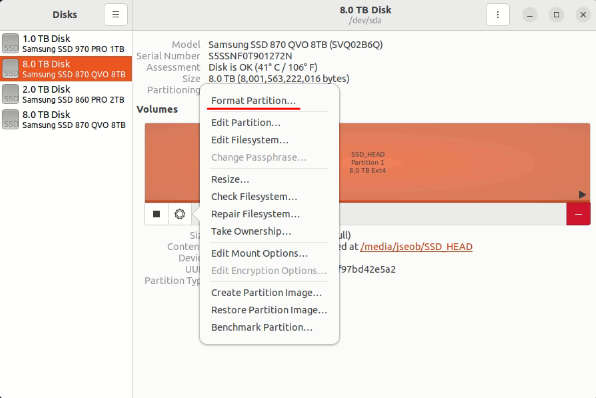The height and width of the screenshot is (398, 596).
Task: Delete partition with the red minus button
Action: pyautogui.click(x=578, y=214)
